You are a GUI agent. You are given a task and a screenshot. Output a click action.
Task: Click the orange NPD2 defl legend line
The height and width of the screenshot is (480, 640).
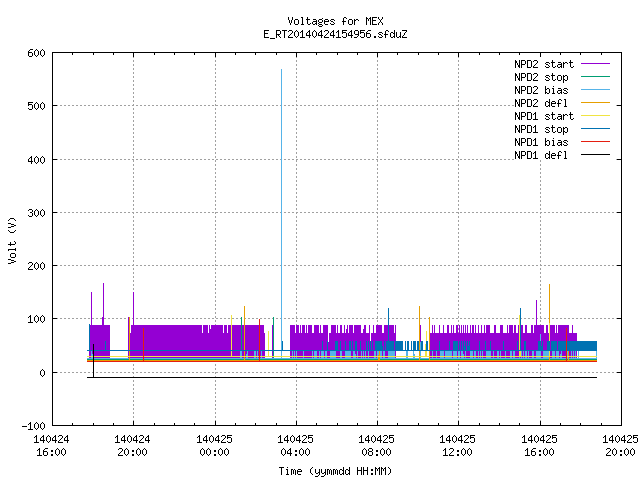[595, 103]
